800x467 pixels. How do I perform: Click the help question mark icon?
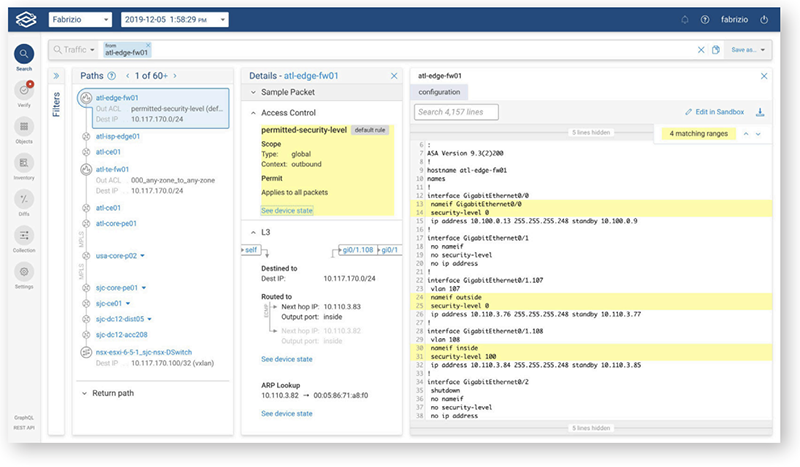[705, 19]
